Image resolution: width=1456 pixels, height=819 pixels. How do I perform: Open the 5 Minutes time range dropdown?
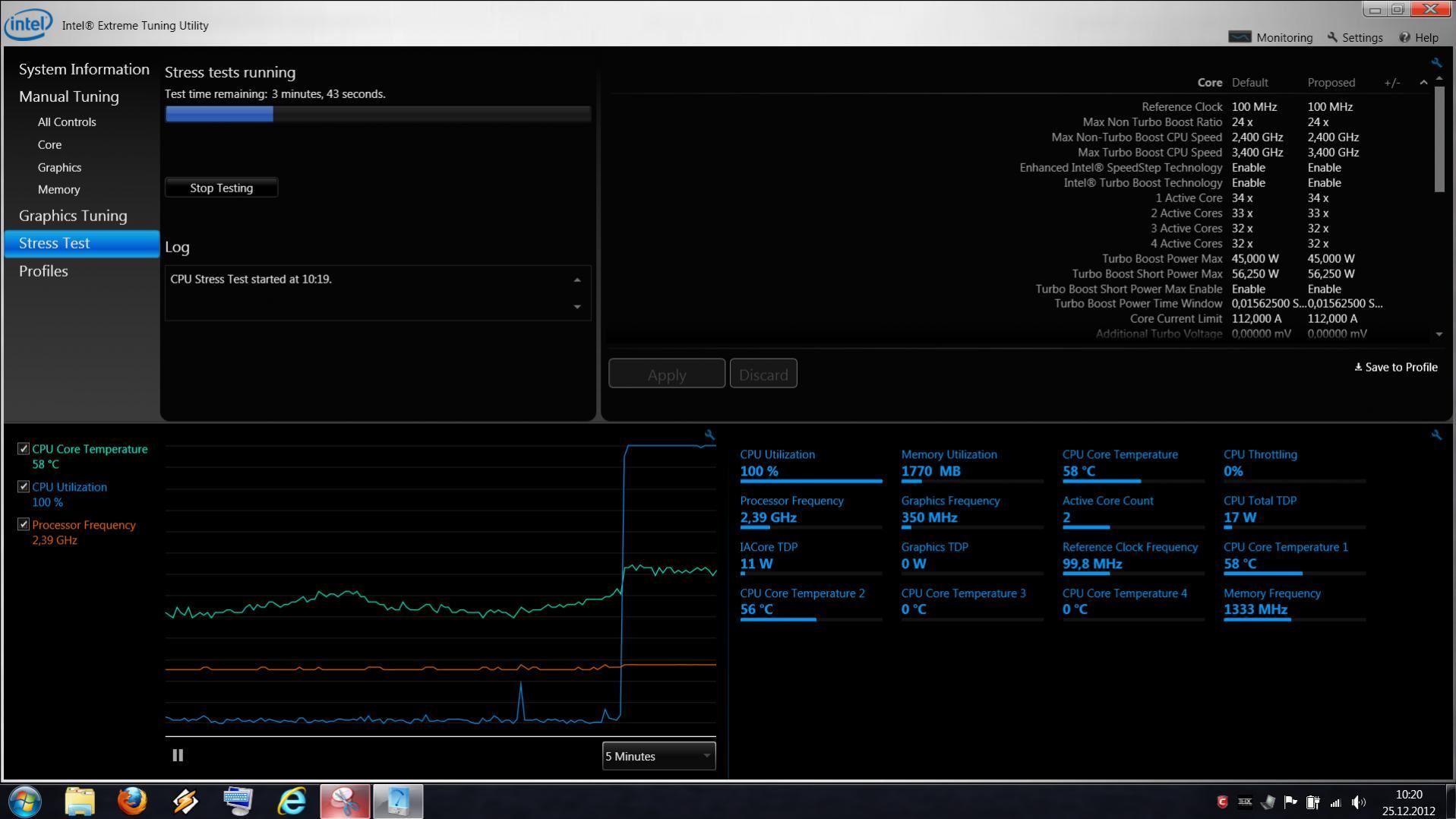(659, 756)
